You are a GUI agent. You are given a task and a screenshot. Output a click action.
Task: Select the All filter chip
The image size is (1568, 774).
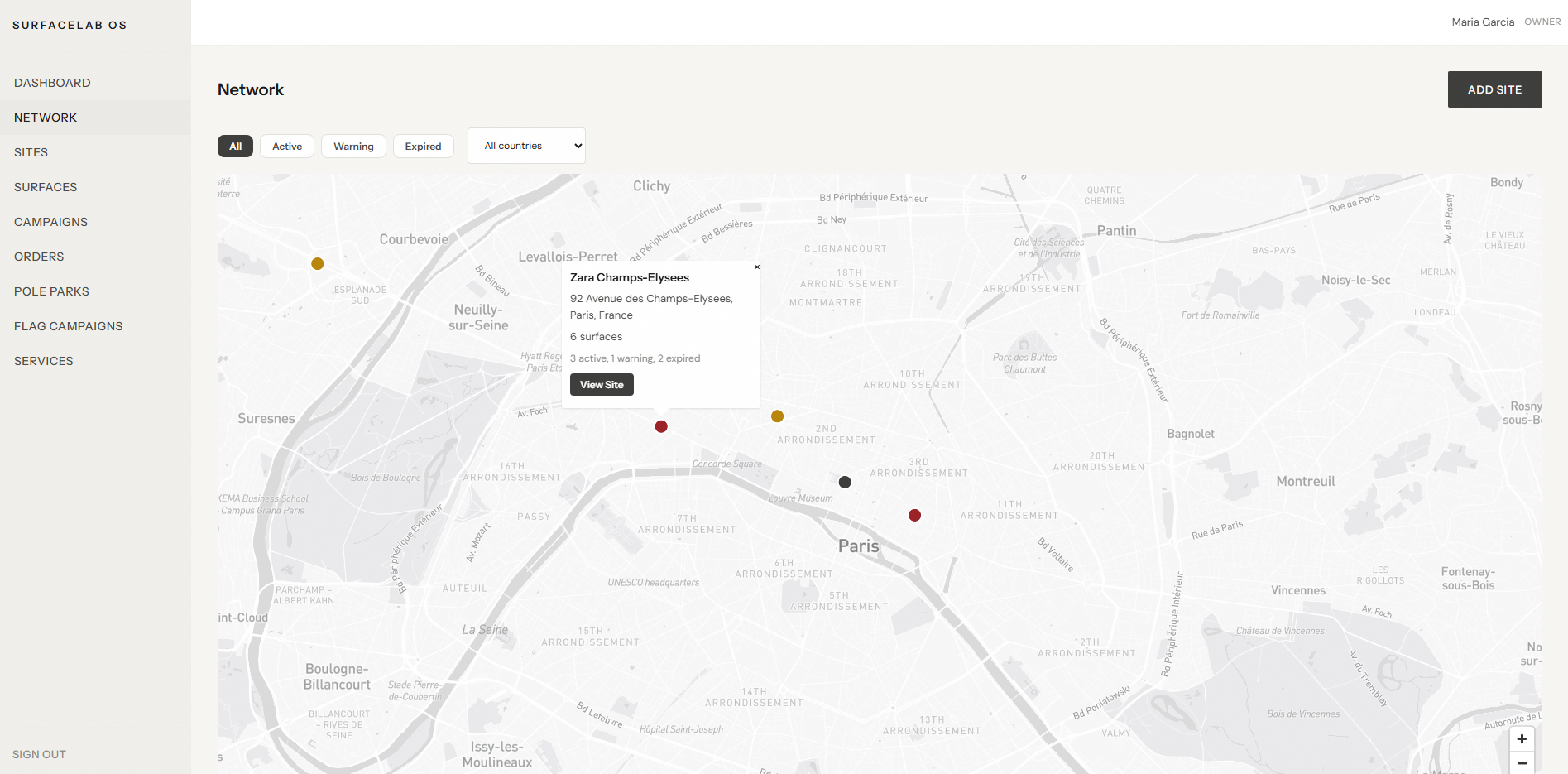pos(235,146)
